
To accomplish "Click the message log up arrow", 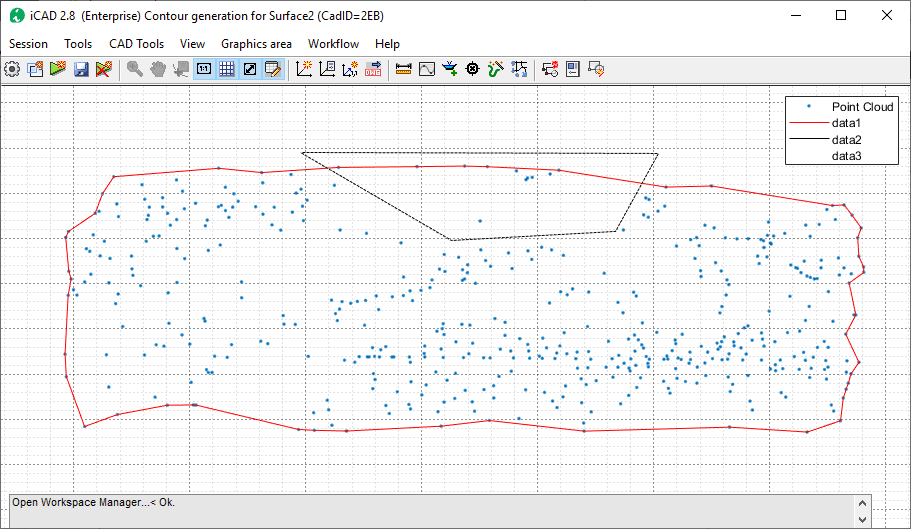I will coord(862,503).
